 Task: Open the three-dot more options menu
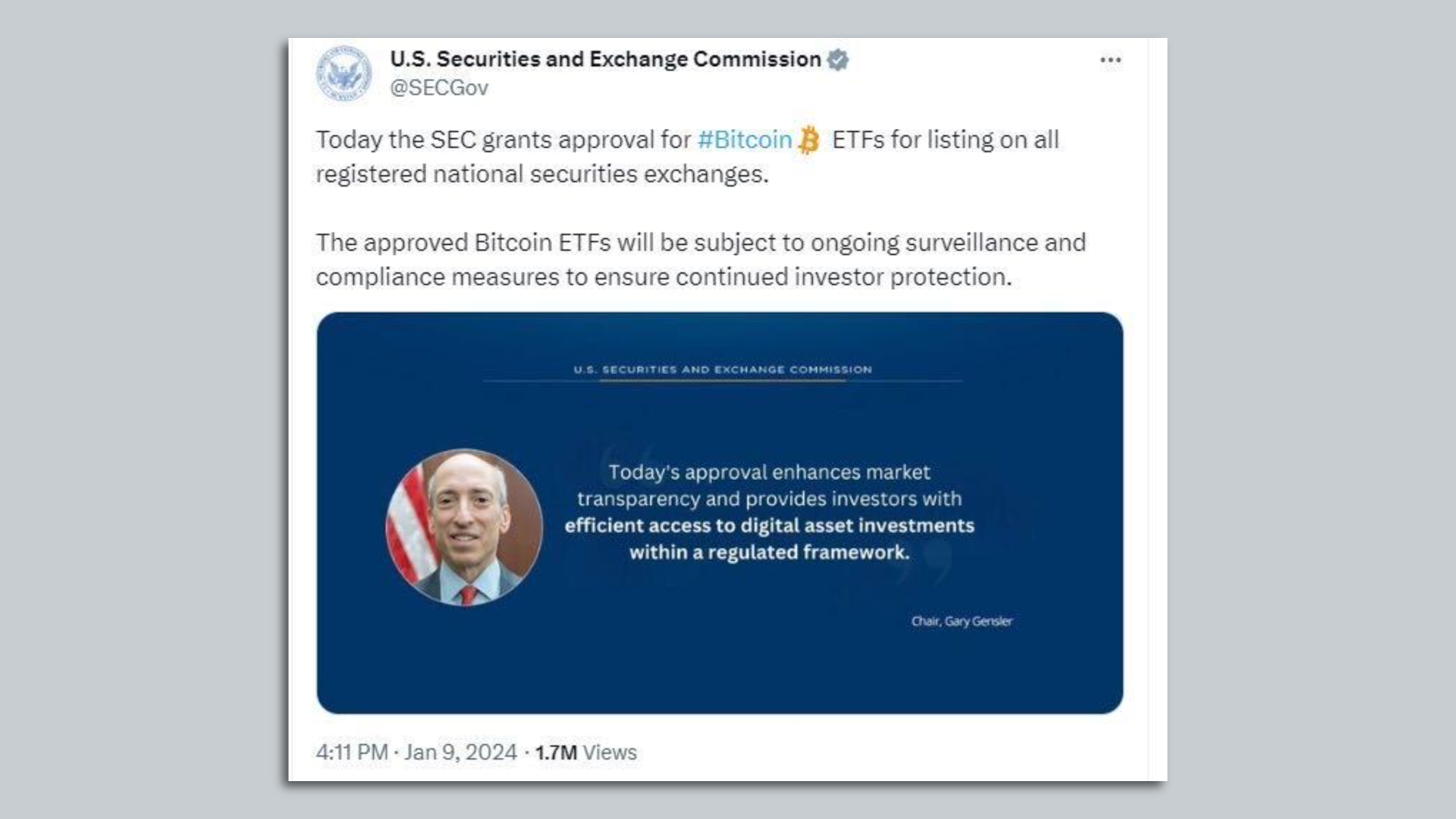click(x=1110, y=60)
